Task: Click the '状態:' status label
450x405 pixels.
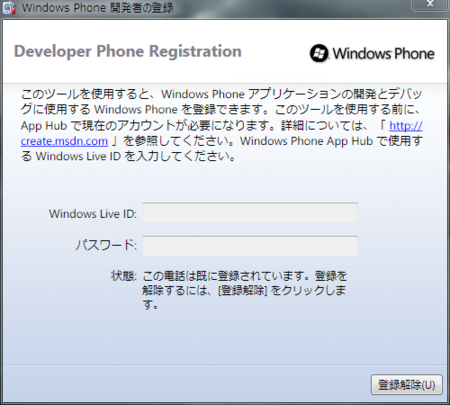Action: pyautogui.click(x=124, y=276)
